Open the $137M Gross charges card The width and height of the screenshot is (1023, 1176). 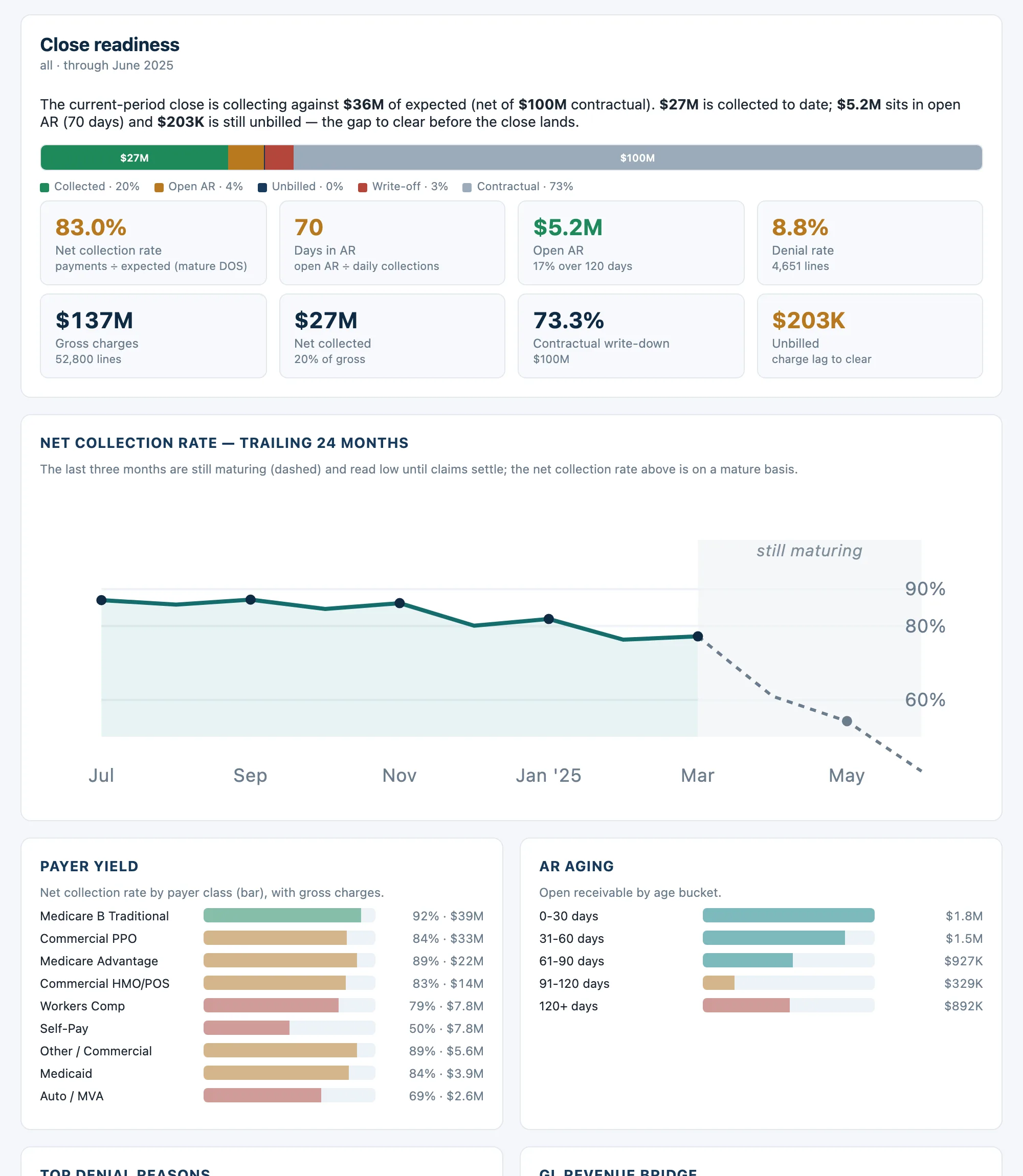pyautogui.click(x=153, y=336)
